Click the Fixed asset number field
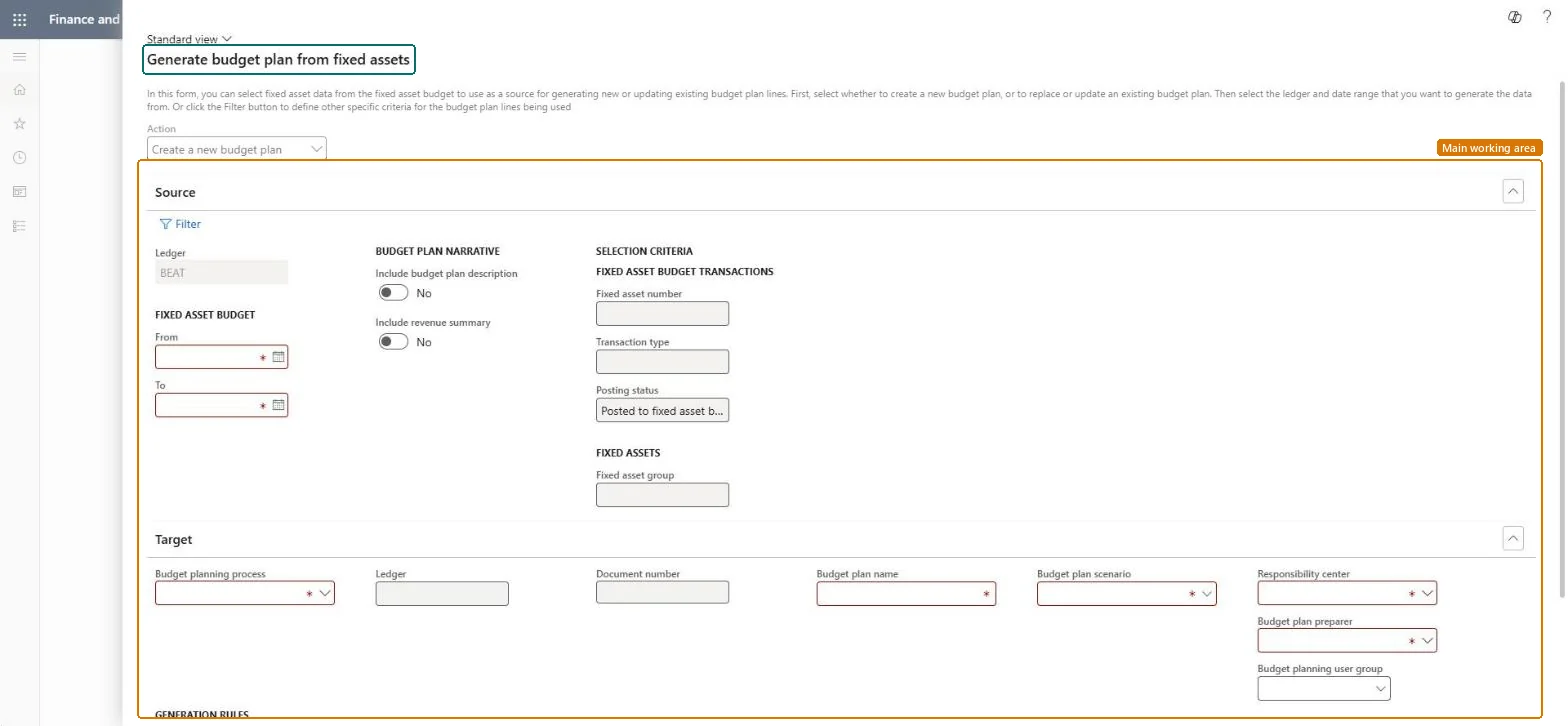The width and height of the screenshot is (1568, 726). 662,314
